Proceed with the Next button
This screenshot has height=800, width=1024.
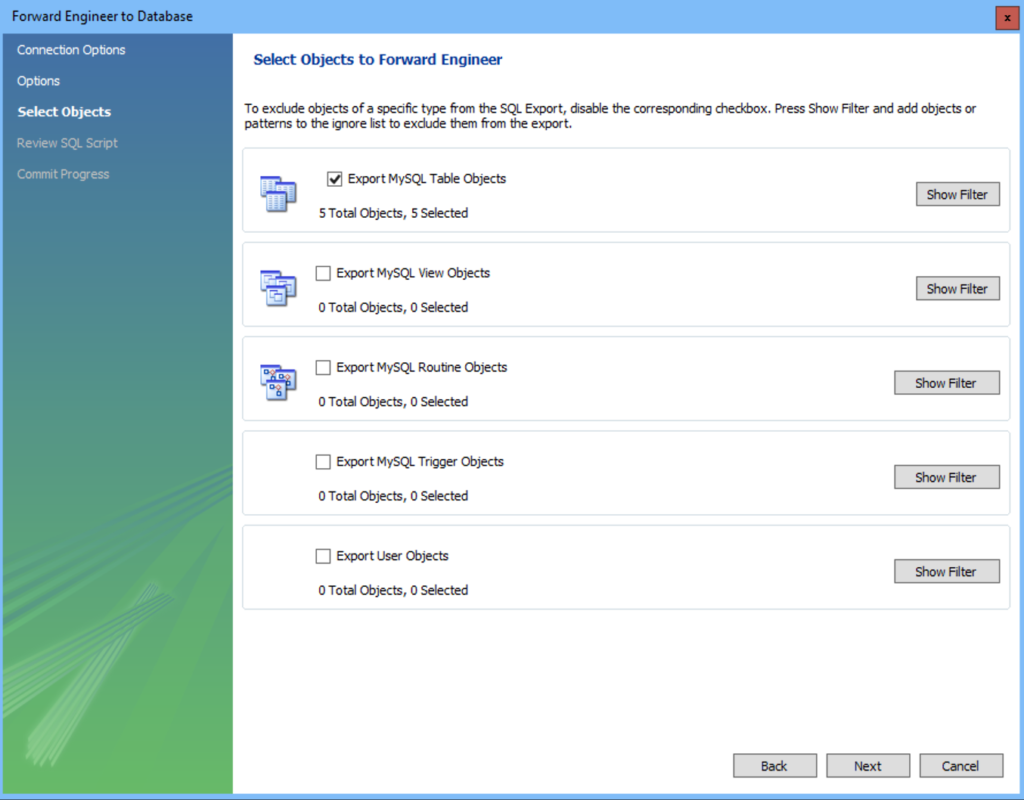tap(868, 765)
